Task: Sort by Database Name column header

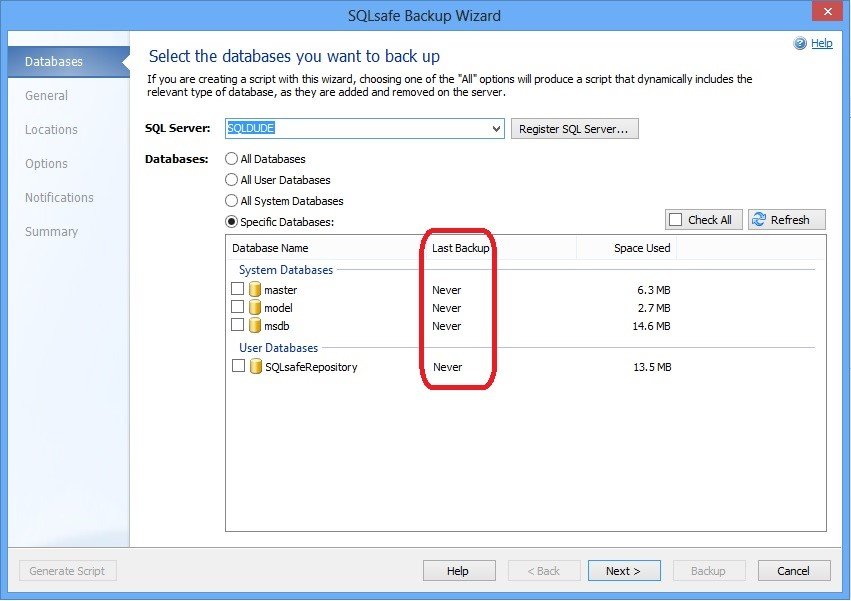Action: (270, 248)
